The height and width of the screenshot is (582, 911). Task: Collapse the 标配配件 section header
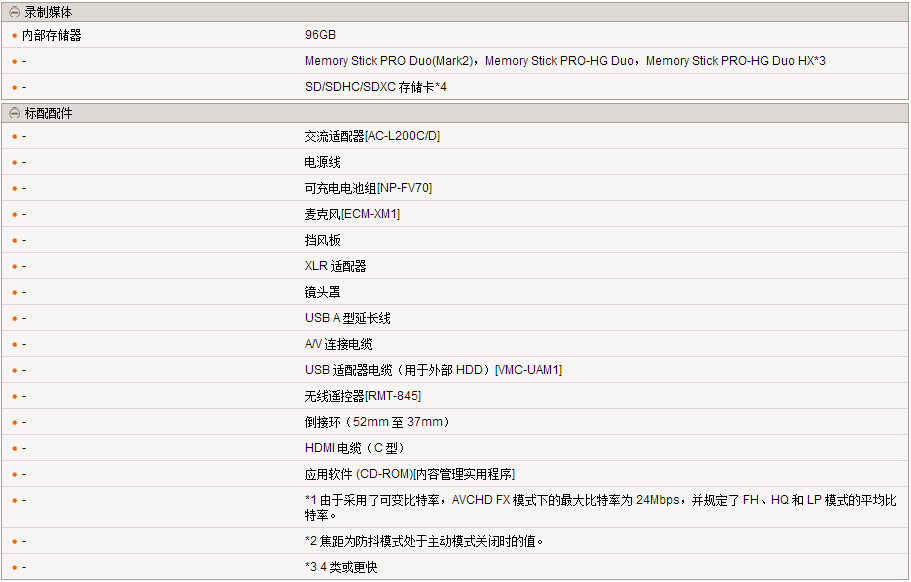(x=15, y=113)
